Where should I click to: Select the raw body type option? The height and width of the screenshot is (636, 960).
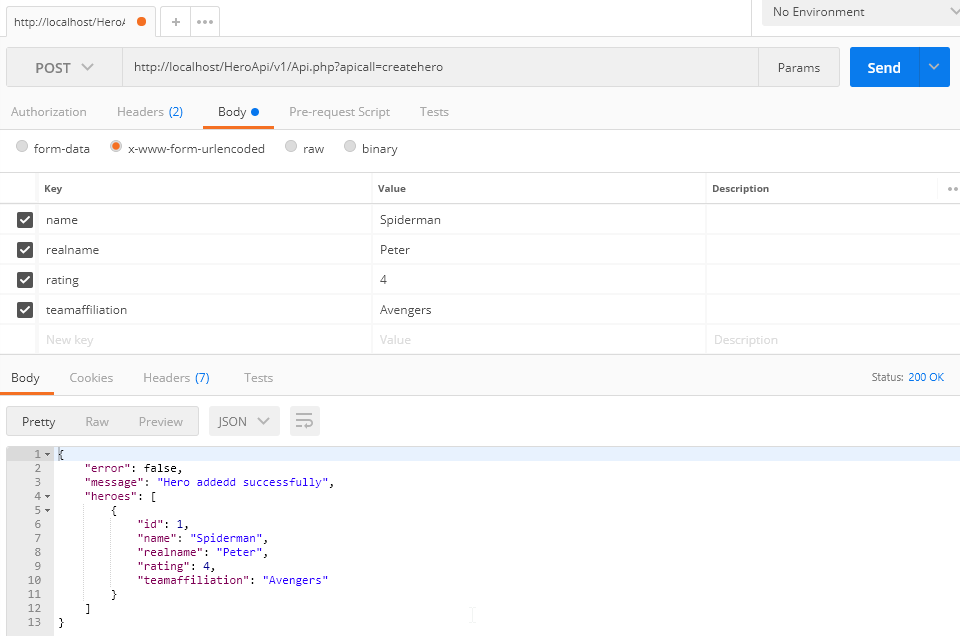click(291, 147)
